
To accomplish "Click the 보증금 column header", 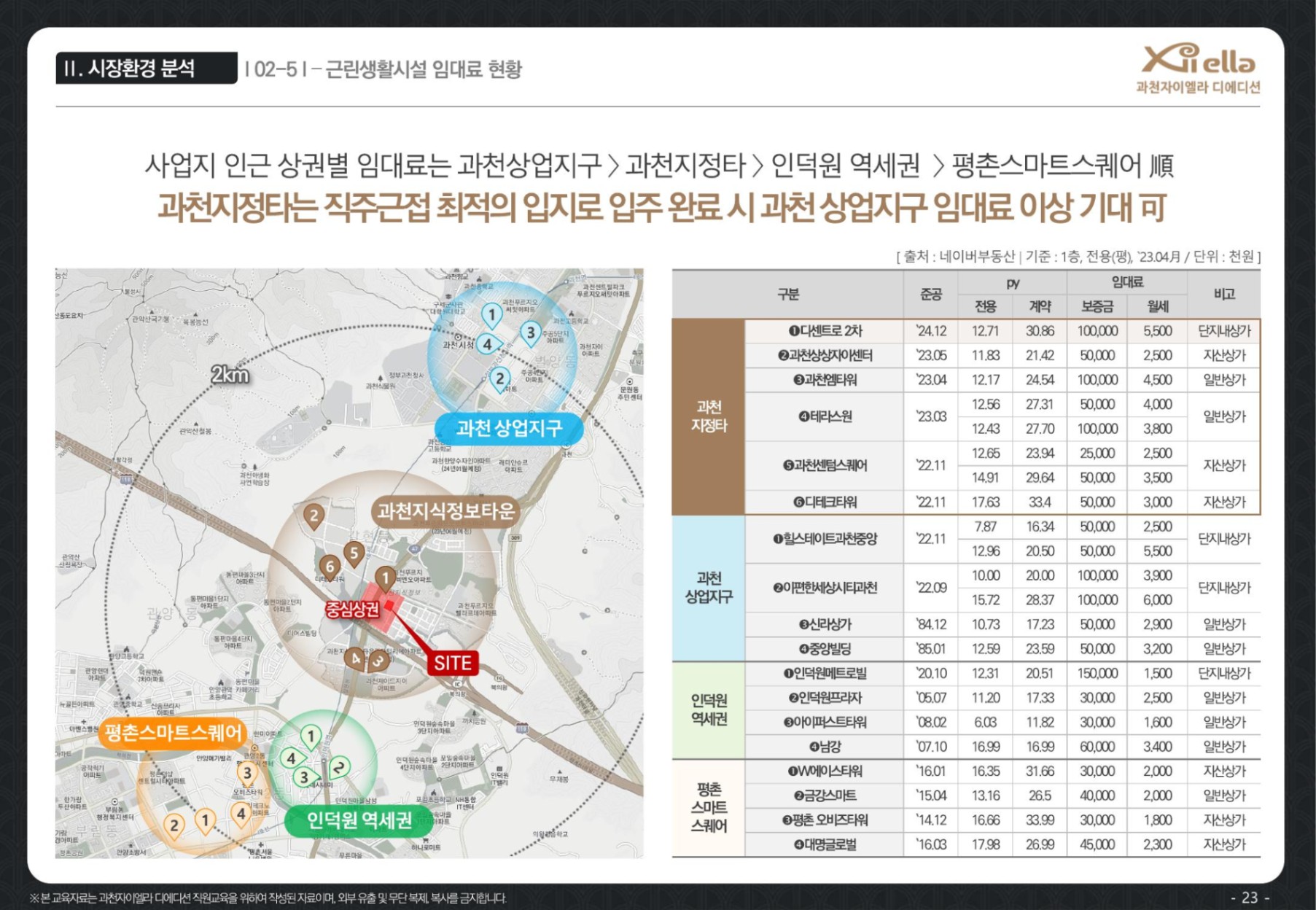I will 1097,307.
